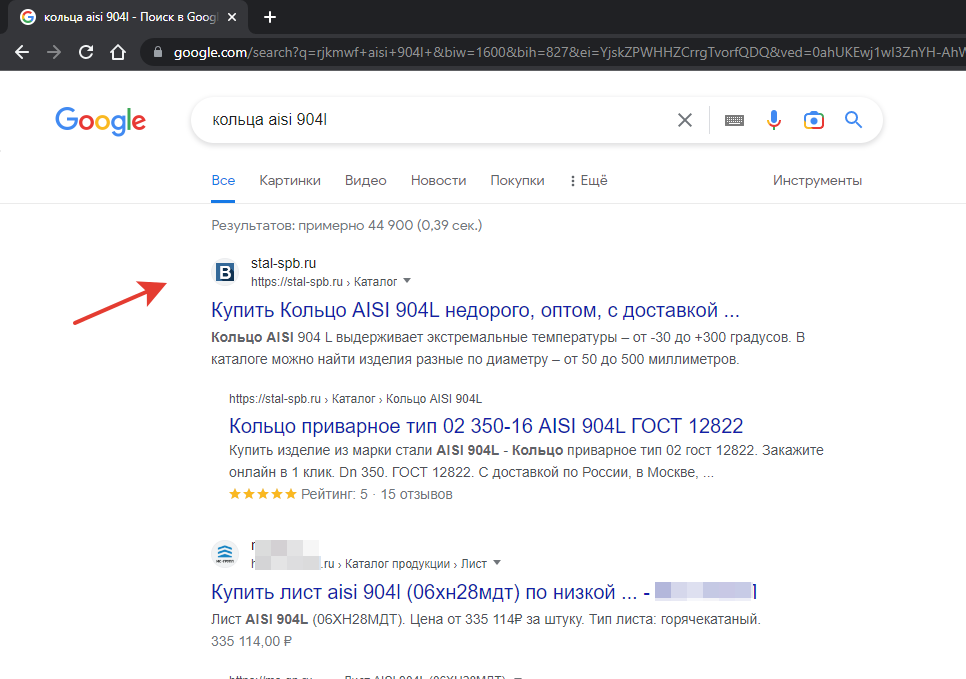Viewport: 966px width, 679px height.
Task: Click the Google logo
Action: pos(100,121)
